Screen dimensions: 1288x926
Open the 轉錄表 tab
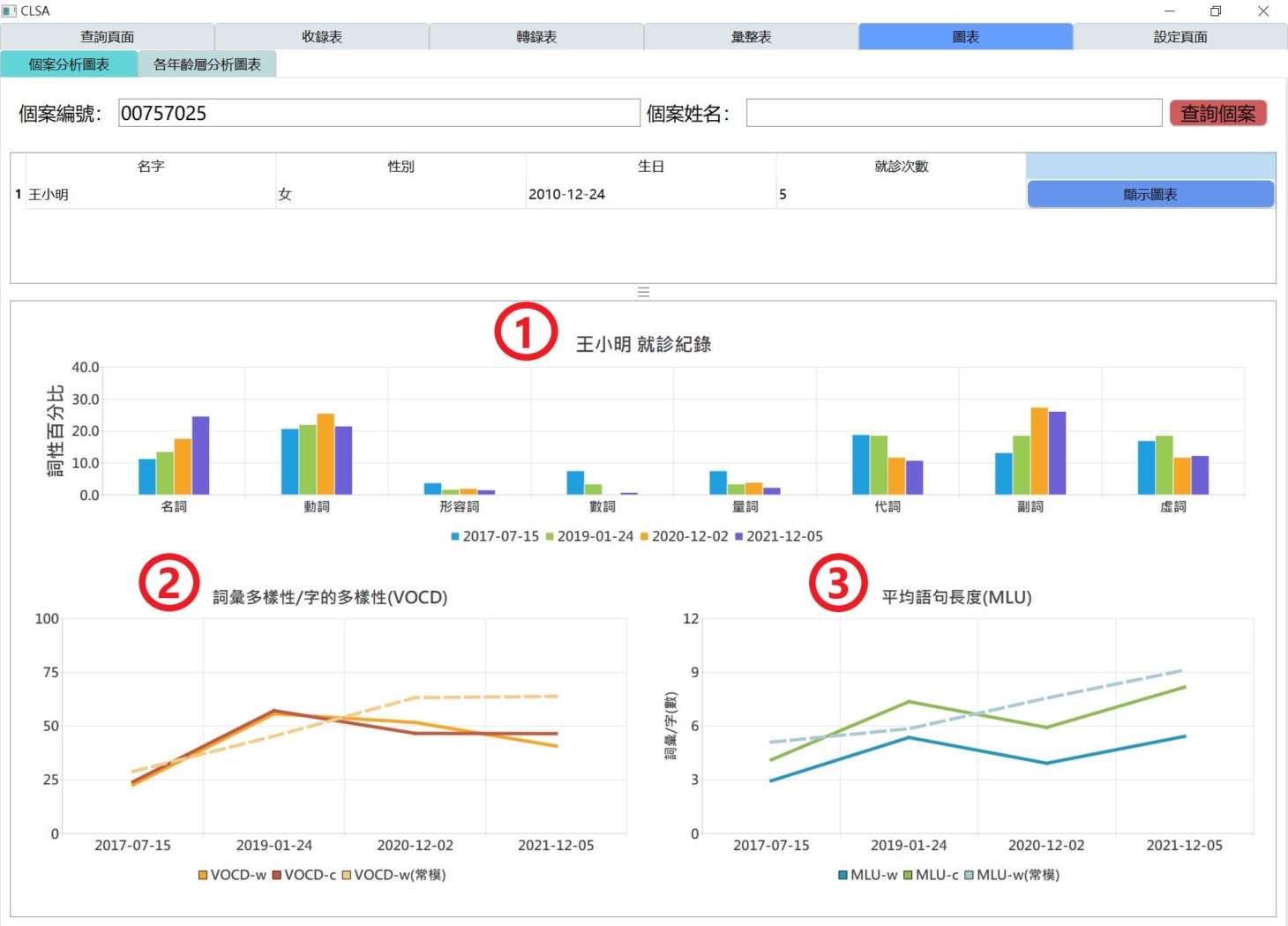(x=536, y=37)
